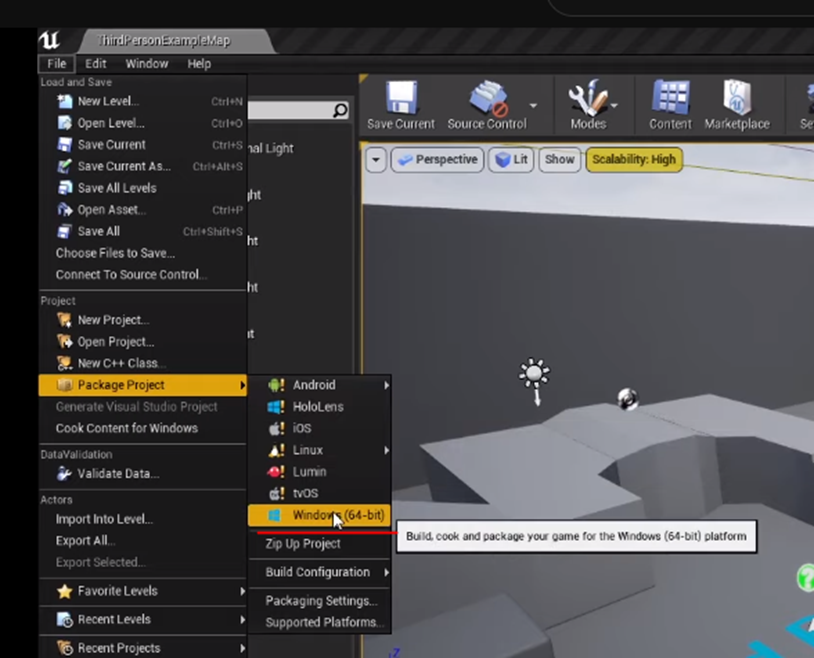Open the Help menu

pyautogui.click(x=199, y=64)
